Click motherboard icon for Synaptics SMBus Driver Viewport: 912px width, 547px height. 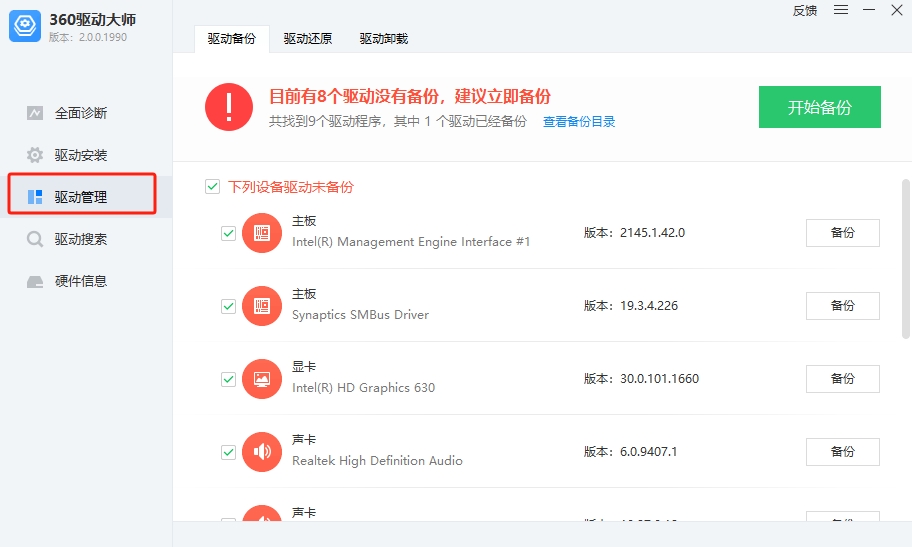pyautogui.click(x=262, y=306)
